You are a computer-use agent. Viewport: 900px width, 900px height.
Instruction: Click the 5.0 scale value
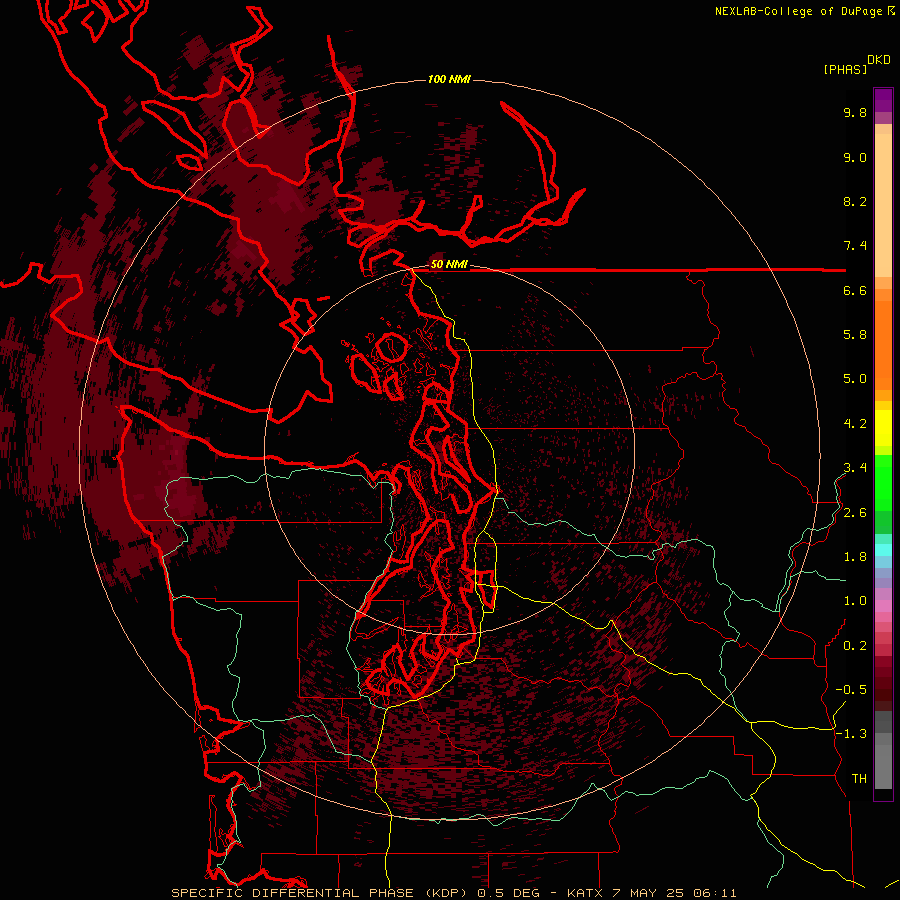(x=855, y=379)
